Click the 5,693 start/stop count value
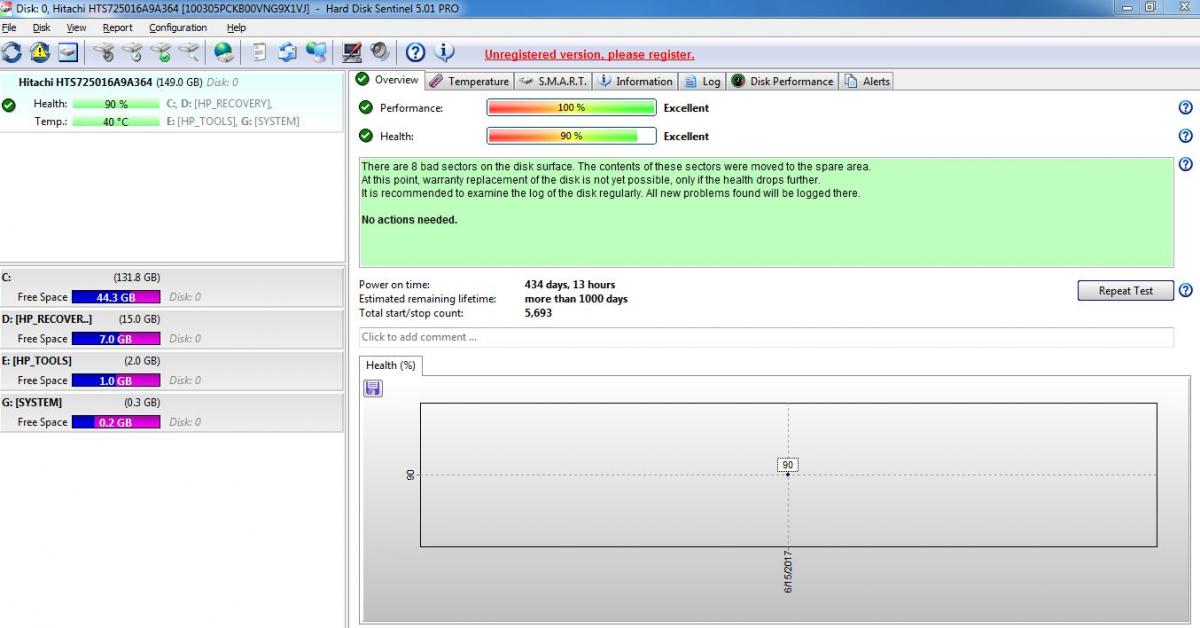1200x628 pixels. pos(538,313)
